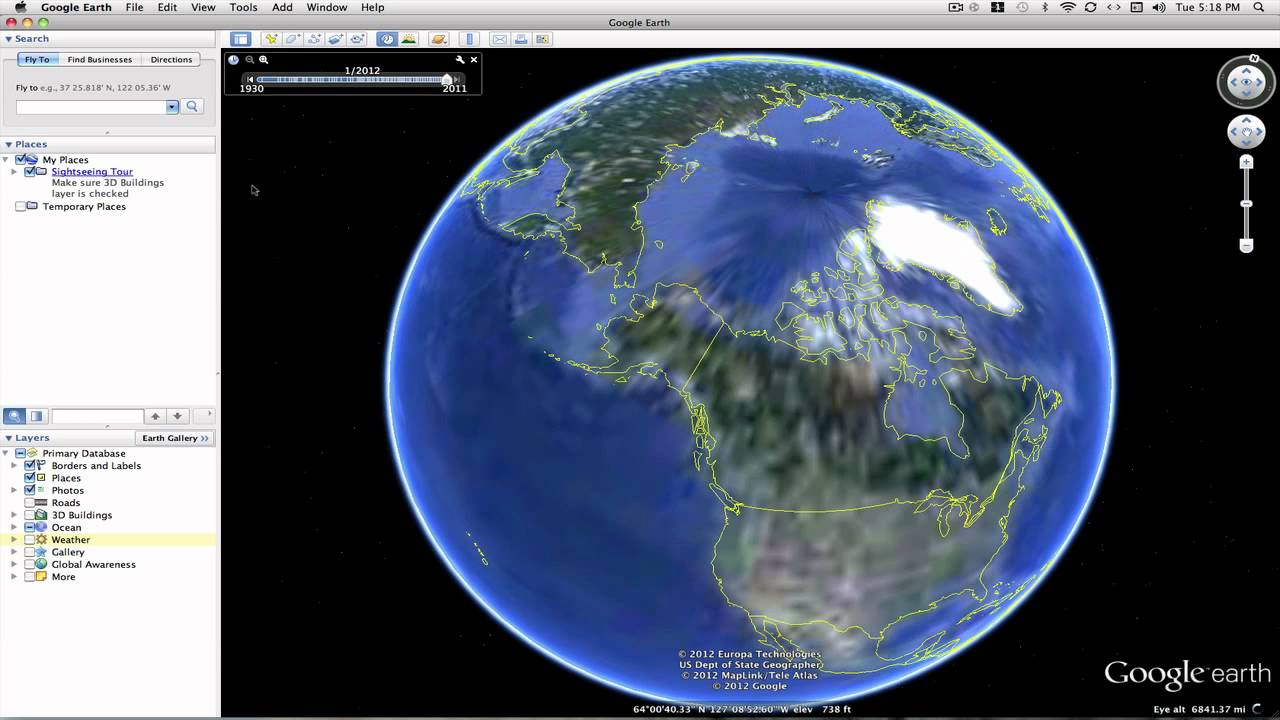Open the Fly to history dropdown
1280x720 pixels.
coord(172,106)
